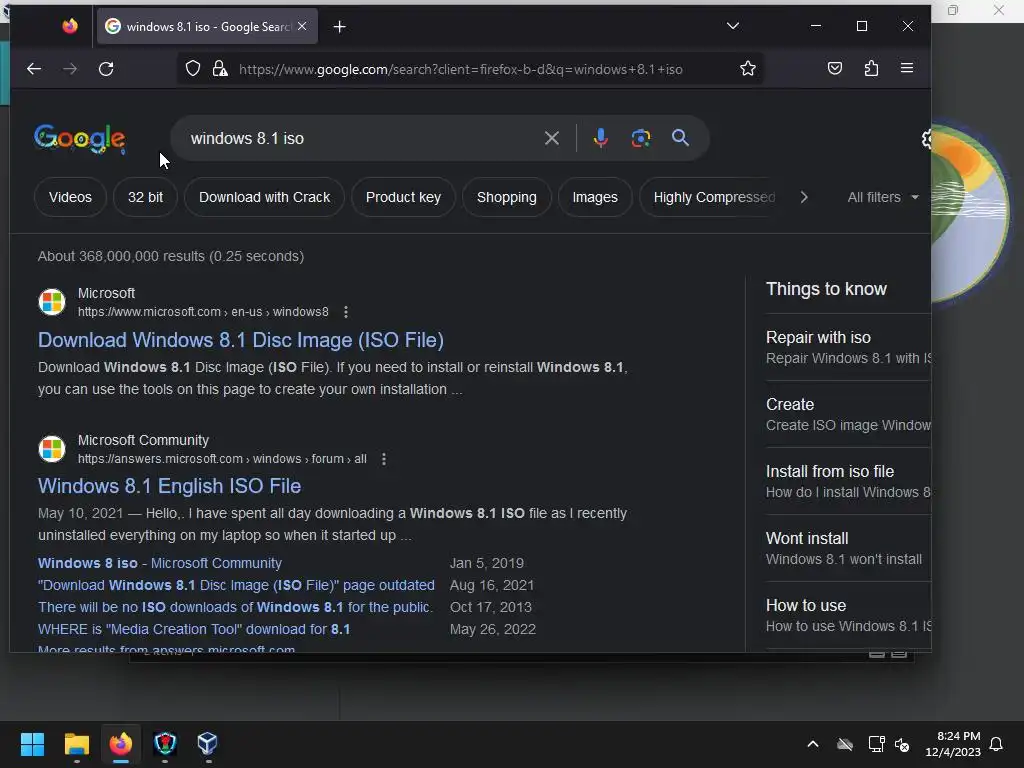The width and height of the screenshot is (1024, 768).
Task: Select Highly Compressed filter chip
Action: [714, 197]
